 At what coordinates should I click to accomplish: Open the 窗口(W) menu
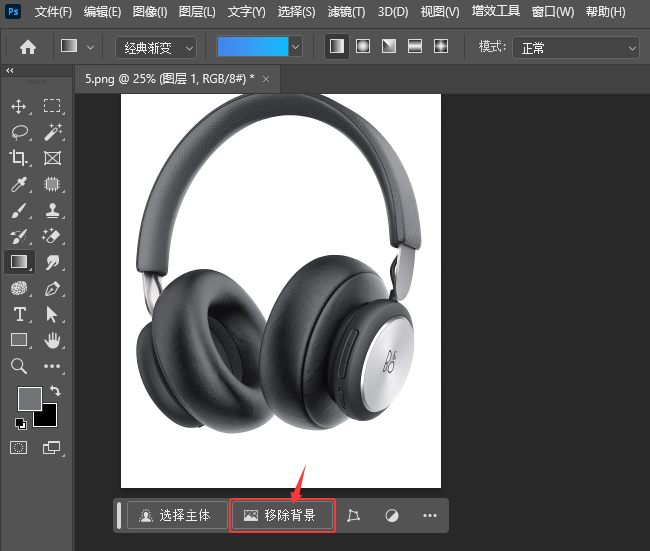553,12
